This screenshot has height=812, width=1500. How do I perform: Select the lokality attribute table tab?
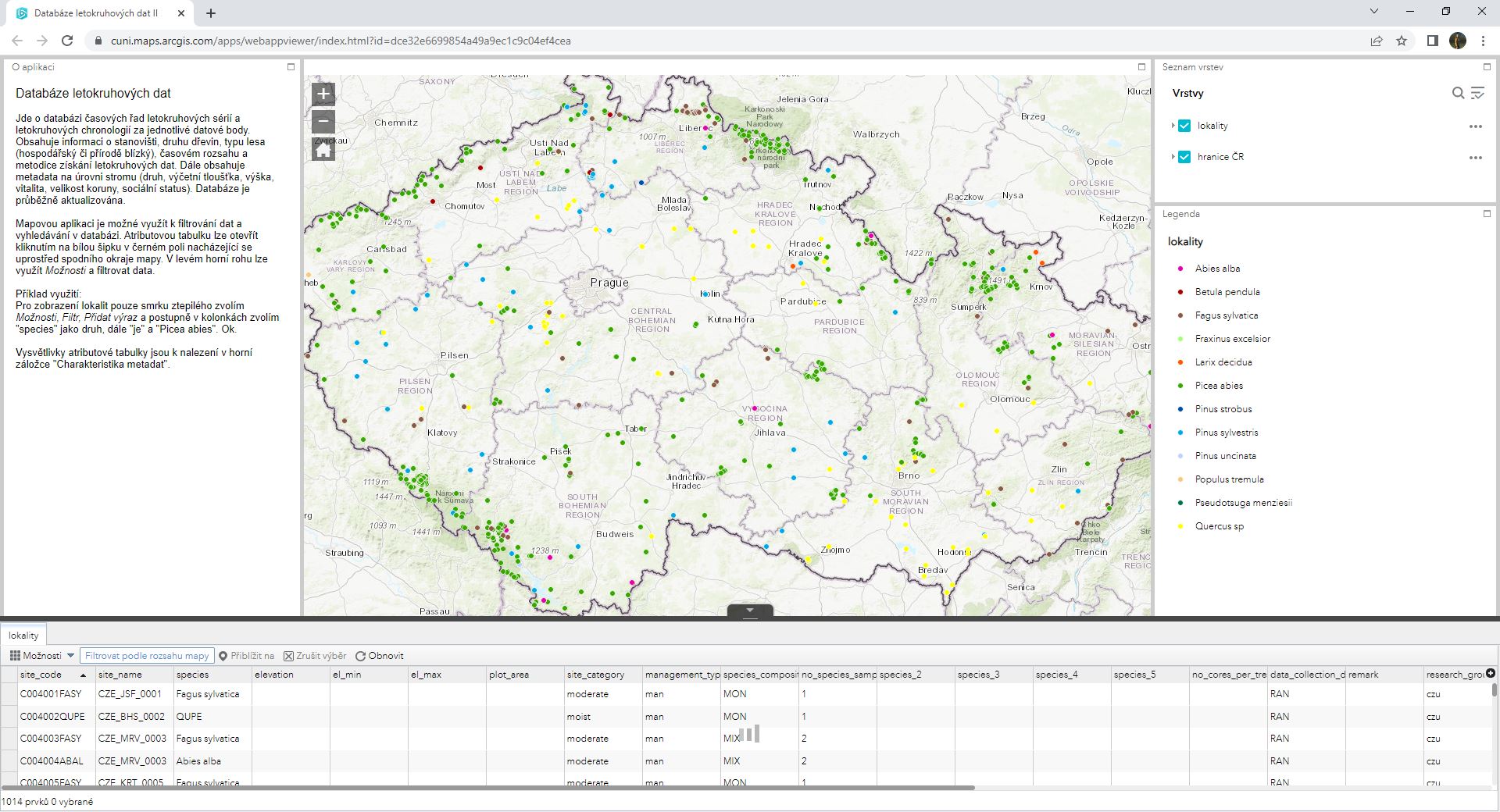pos(23,636)
